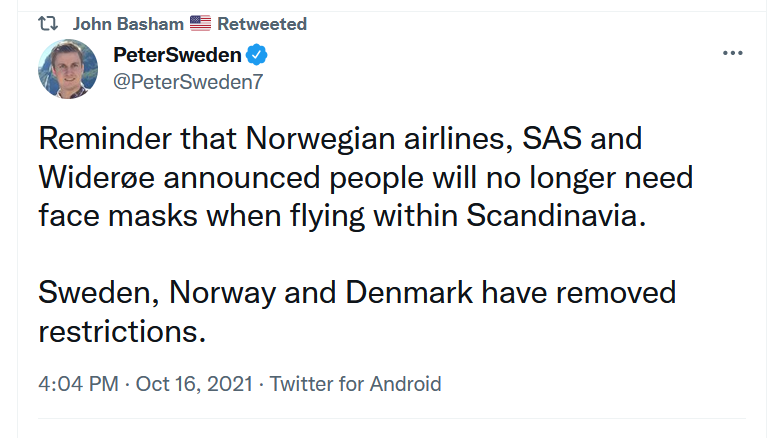Click the word Reminder in the tweet

105,138
